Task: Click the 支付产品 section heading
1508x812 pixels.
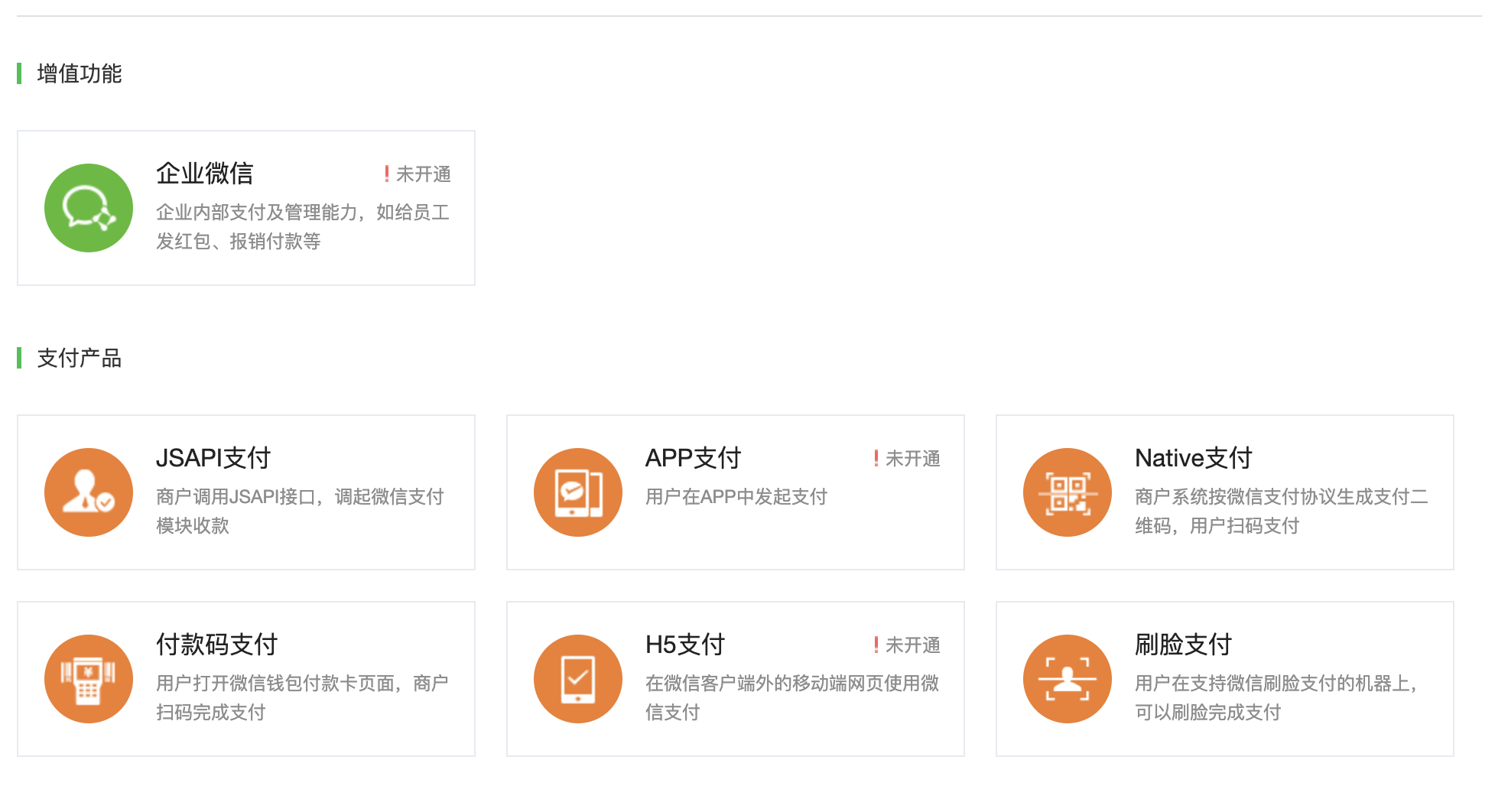Action: (x=80, y=359)
